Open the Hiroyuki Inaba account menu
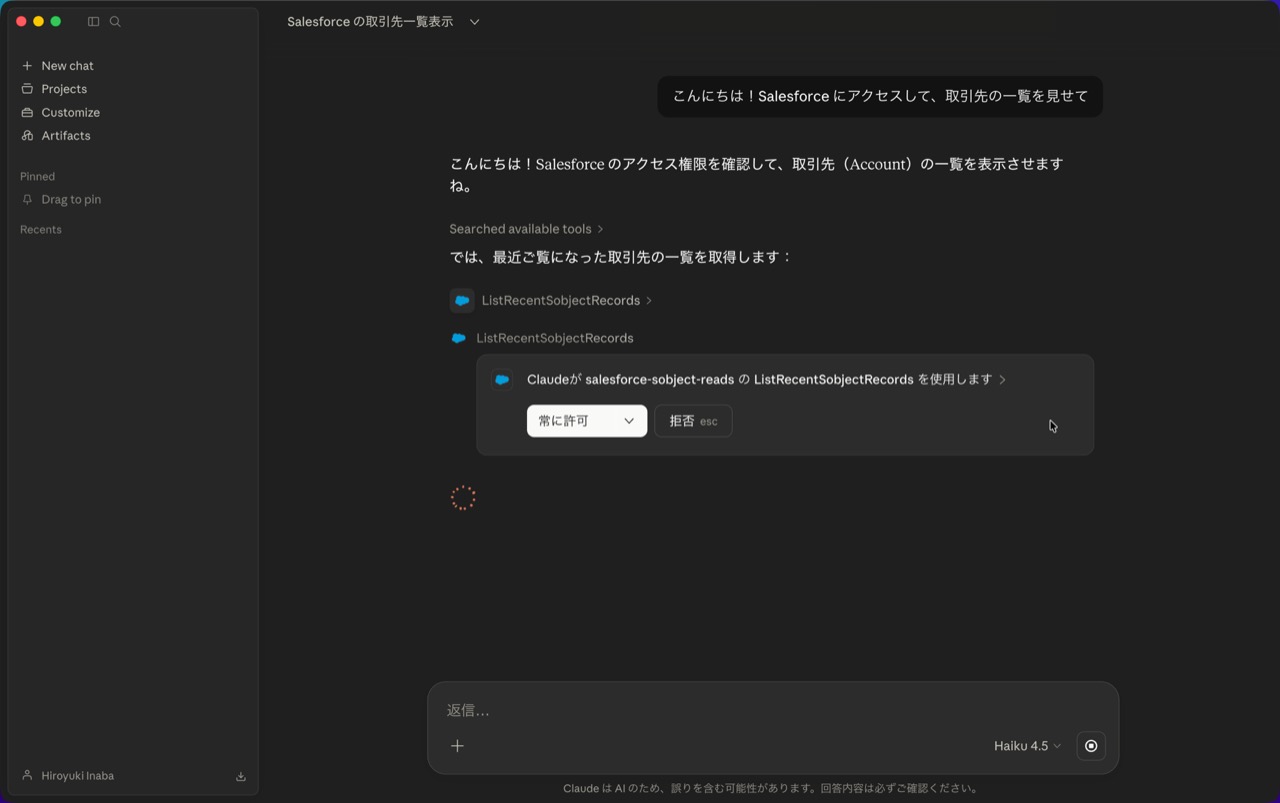This screenshot has width=1280, height=803. [x=77, y=776]
